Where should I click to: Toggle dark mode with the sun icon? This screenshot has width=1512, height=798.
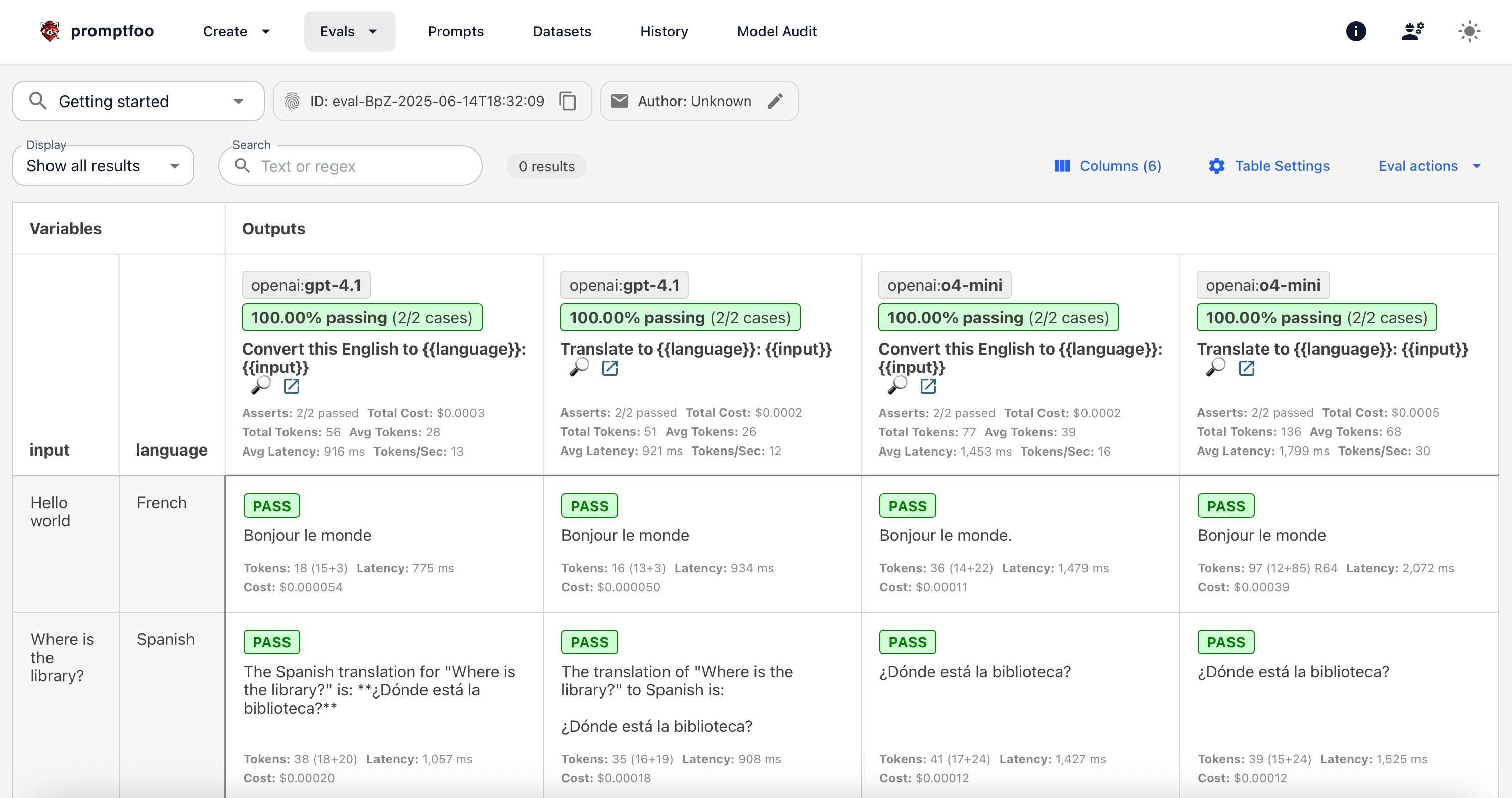tap(1469, 31)
